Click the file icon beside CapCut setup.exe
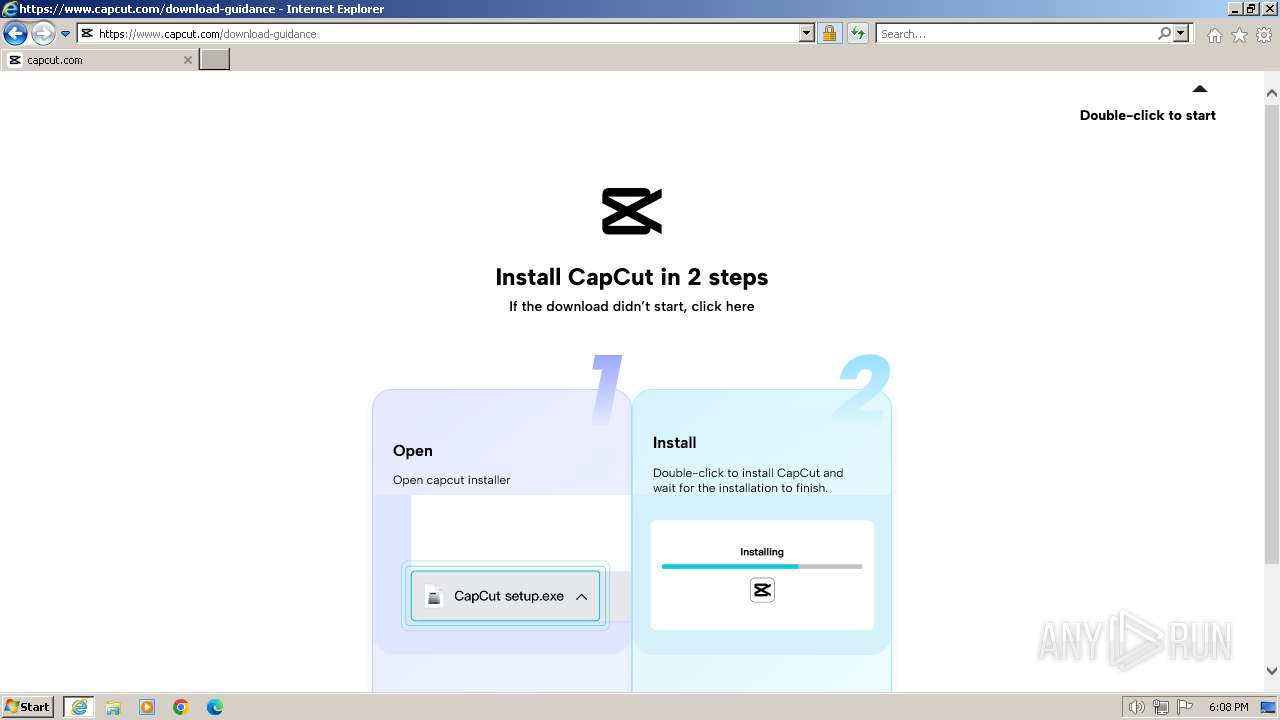The image size is (1280, 720). coord(434,596)
